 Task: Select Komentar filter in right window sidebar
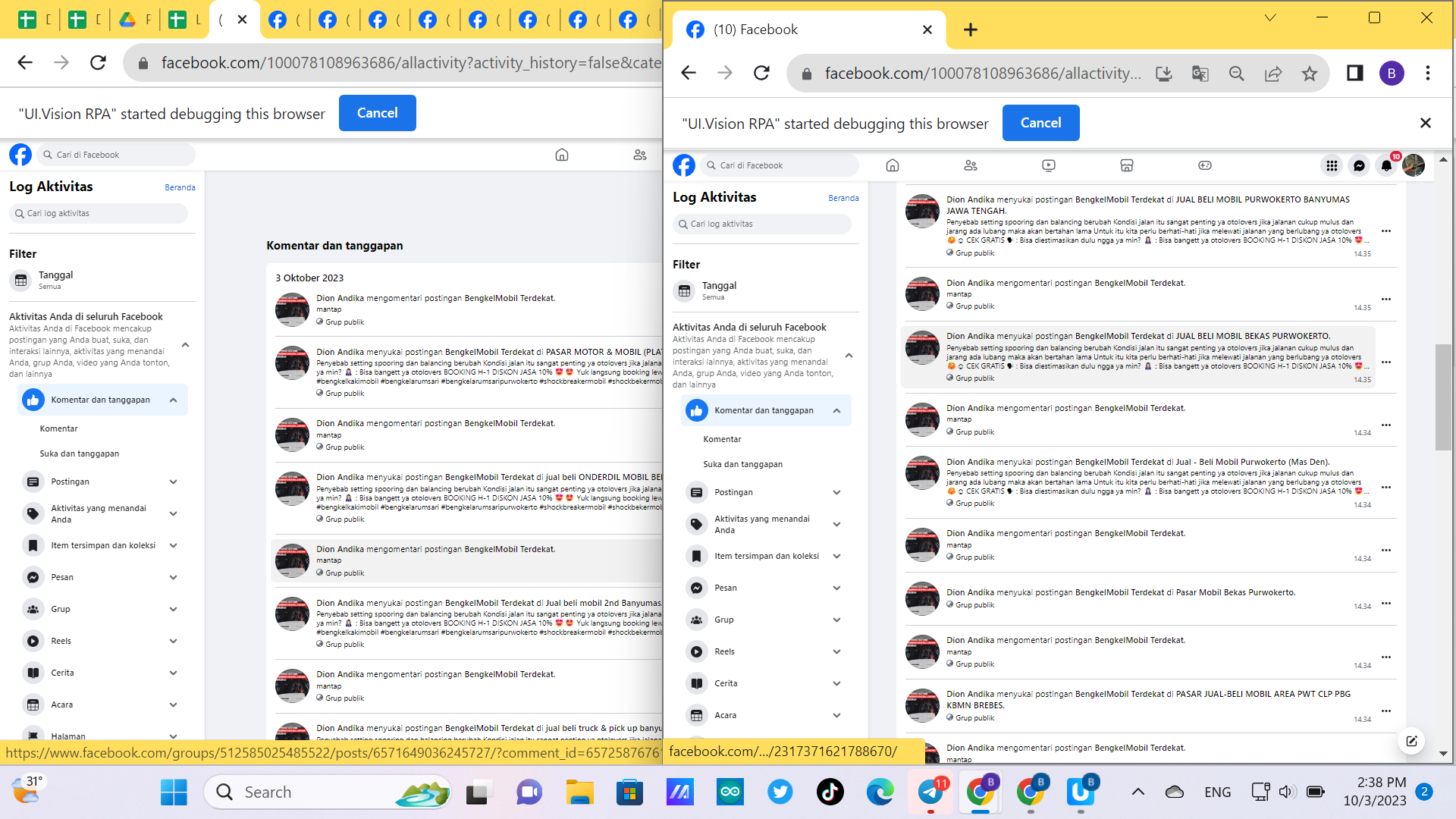pyautogui.click(x=722, y=439)
